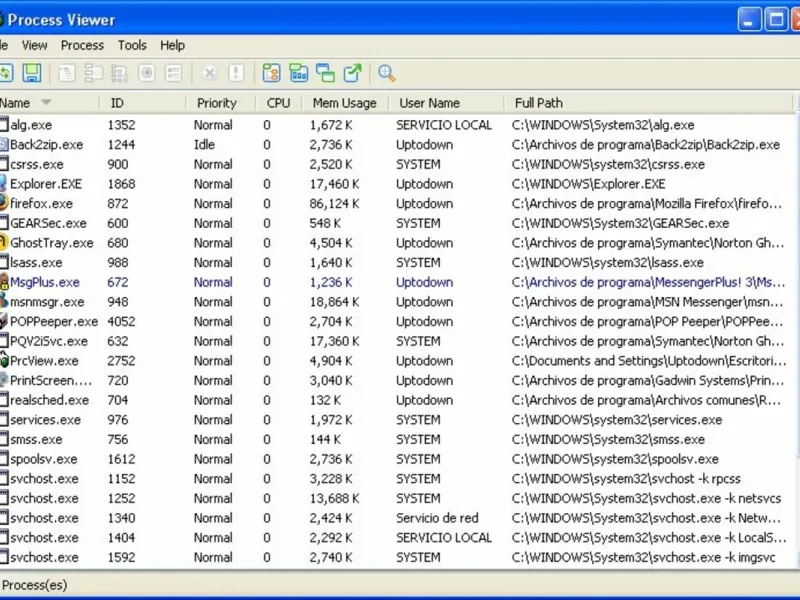Select the firefox.exe process name
Screen dimensions: 800x600
click(41, 204)
